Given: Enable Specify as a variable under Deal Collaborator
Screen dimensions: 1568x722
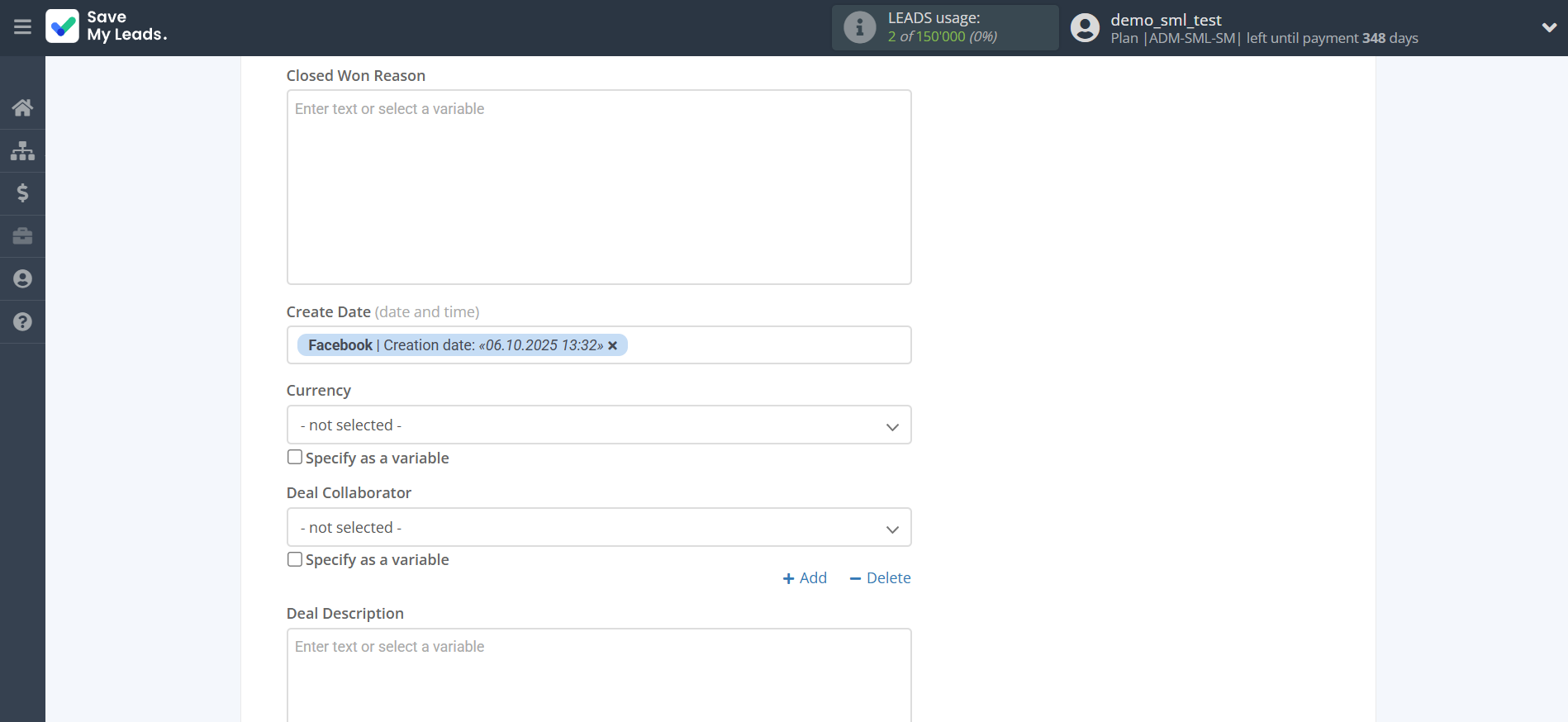Looking at the screenshot, I should click(295, 559).
